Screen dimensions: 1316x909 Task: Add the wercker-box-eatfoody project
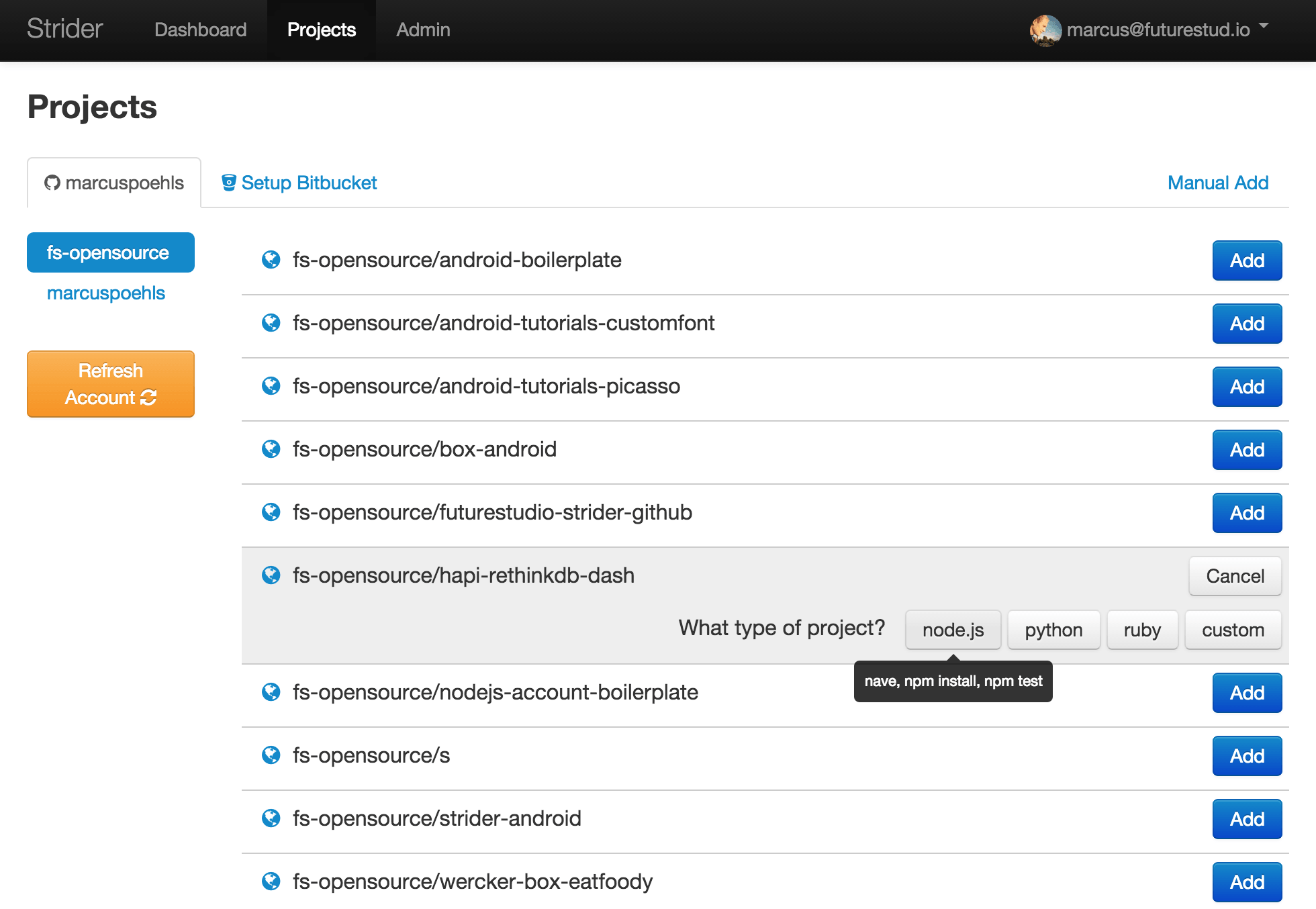coord(1247,882)
